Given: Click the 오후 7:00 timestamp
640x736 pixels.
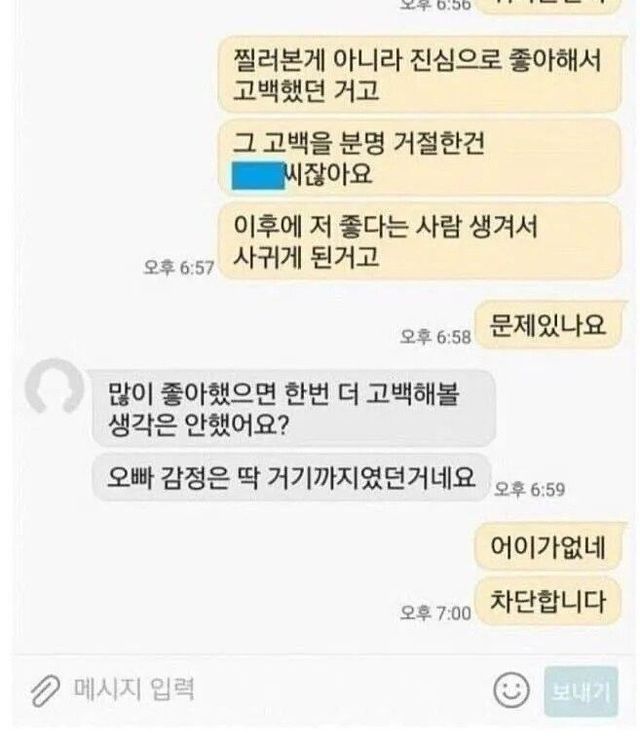Looking at the screenshot, I should 435,613.
